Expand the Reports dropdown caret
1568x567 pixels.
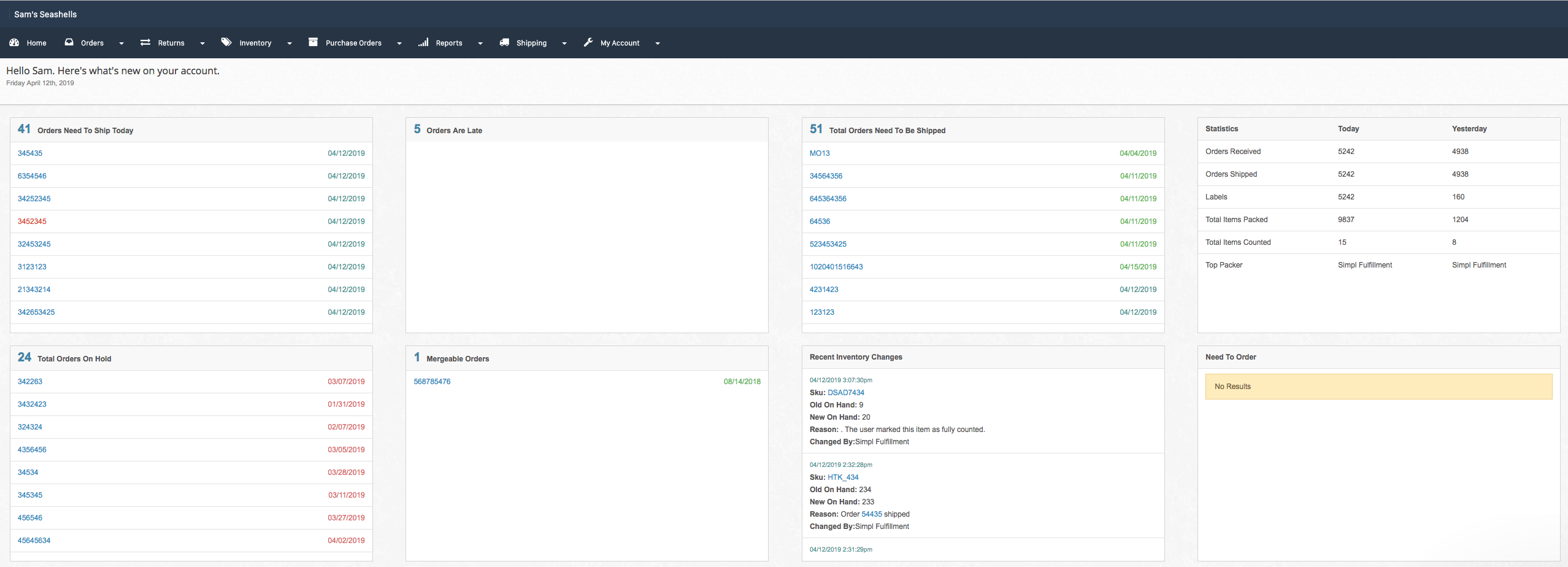(x=480, y=44)
